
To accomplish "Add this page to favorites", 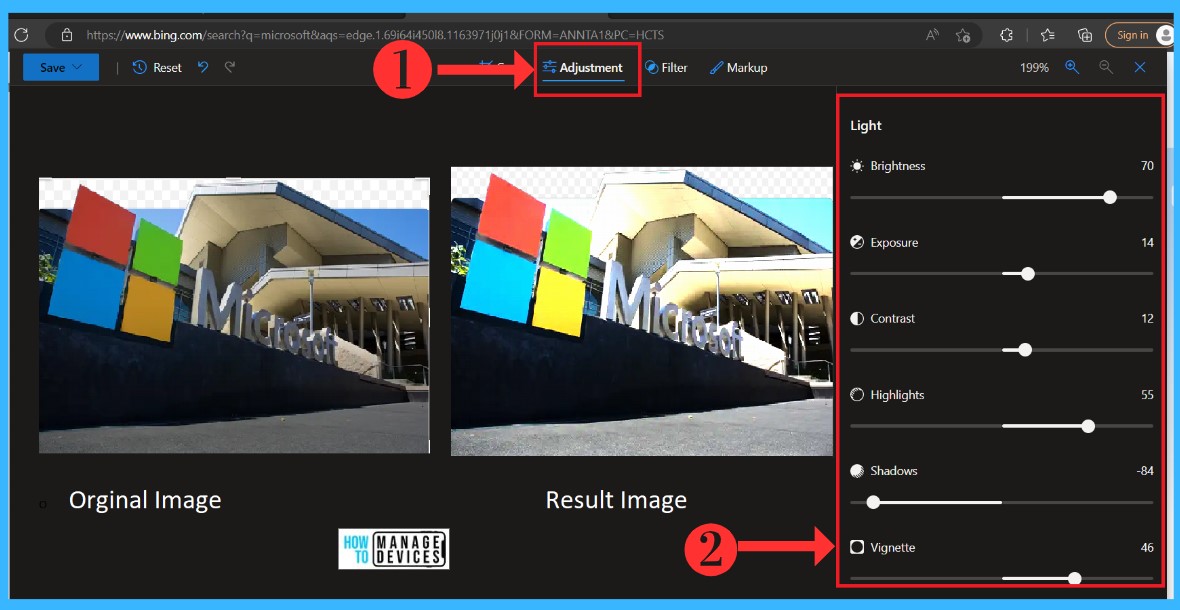I will pos(963,35).
